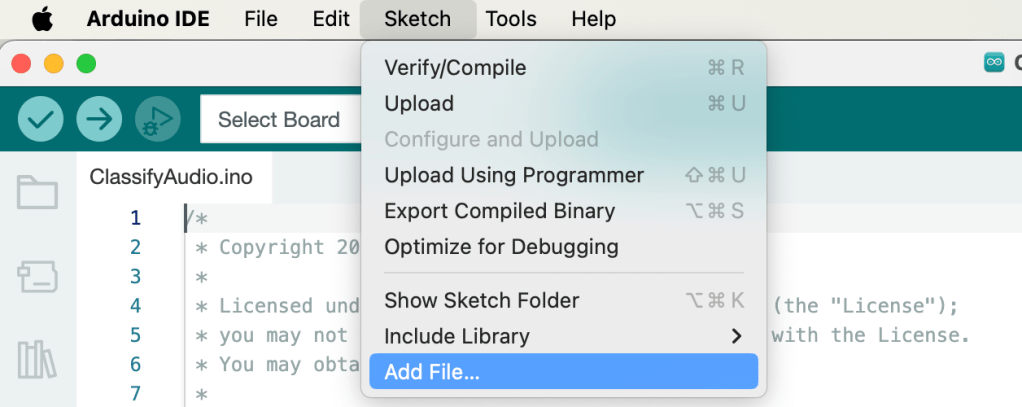Viewport: 1022px width, 407px height.
Task: Open the Select Board dropdown
Action: coord(279,120)
